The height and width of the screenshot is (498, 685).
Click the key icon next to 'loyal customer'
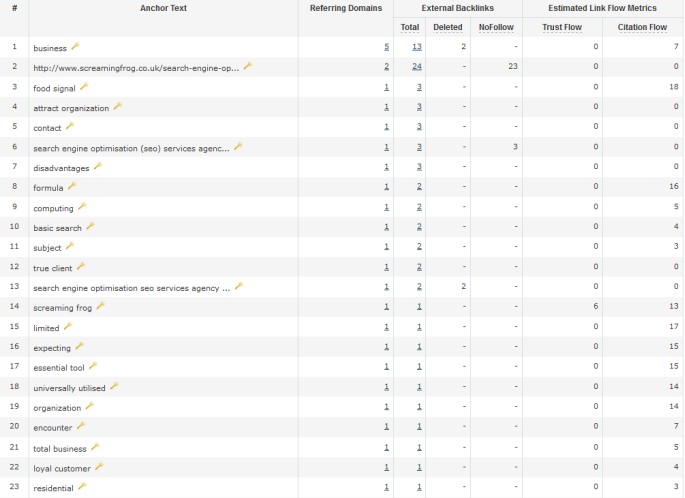(x=100, y=466)
